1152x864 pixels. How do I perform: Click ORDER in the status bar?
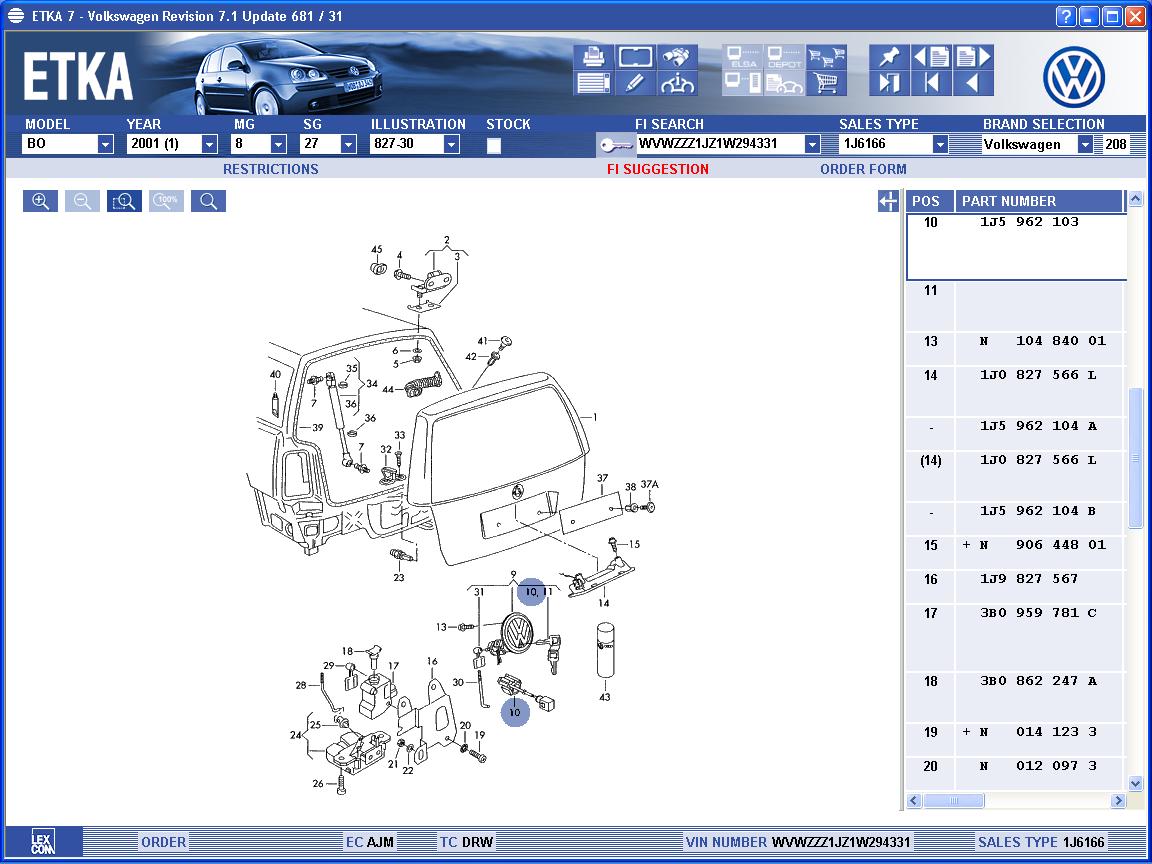click(164, 842)
